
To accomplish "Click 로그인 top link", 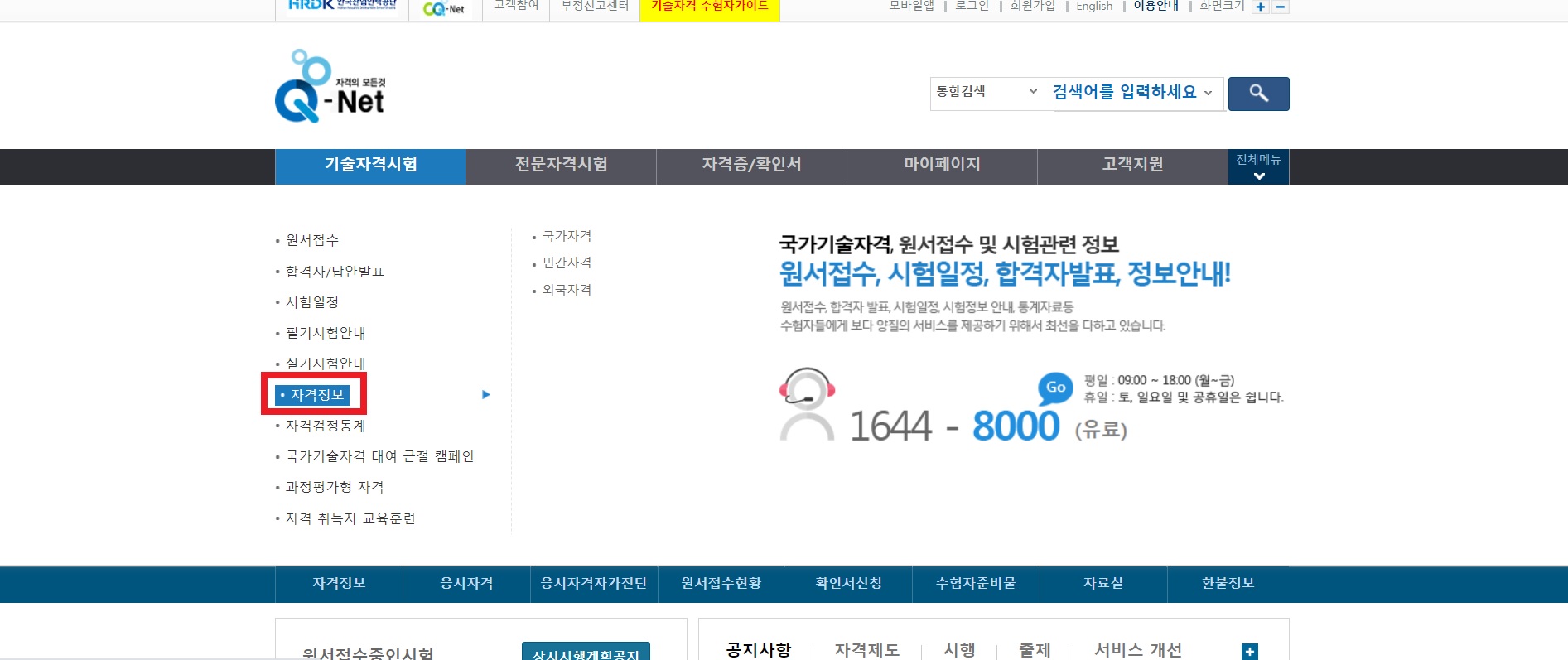I will coord(972,6).
